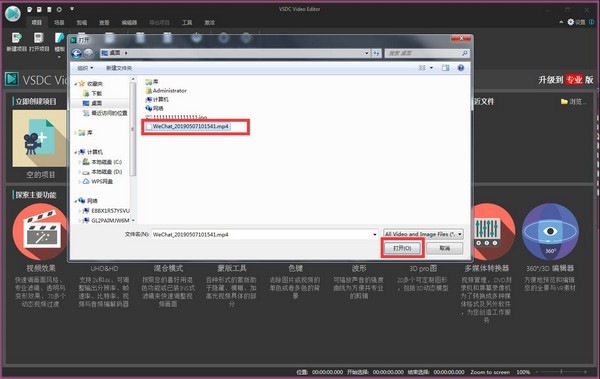Click the refresh icon beside the address bar
Image resolution: width=600 pixels, height=379 pixels.
(x=377, y=53)
